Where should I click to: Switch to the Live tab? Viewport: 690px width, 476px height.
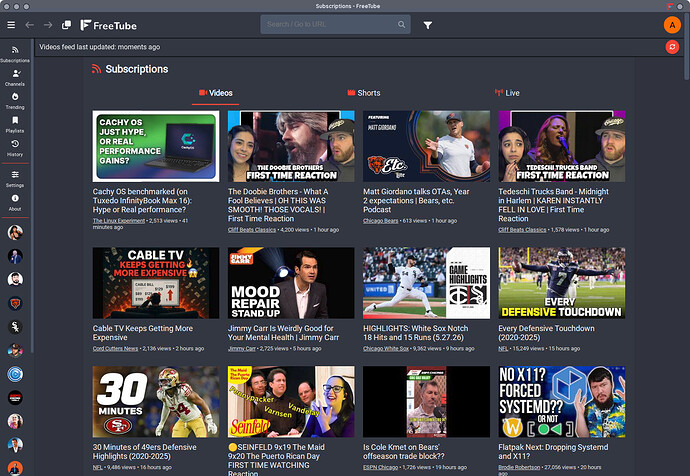pyautogui.click(x=507, y=93)
